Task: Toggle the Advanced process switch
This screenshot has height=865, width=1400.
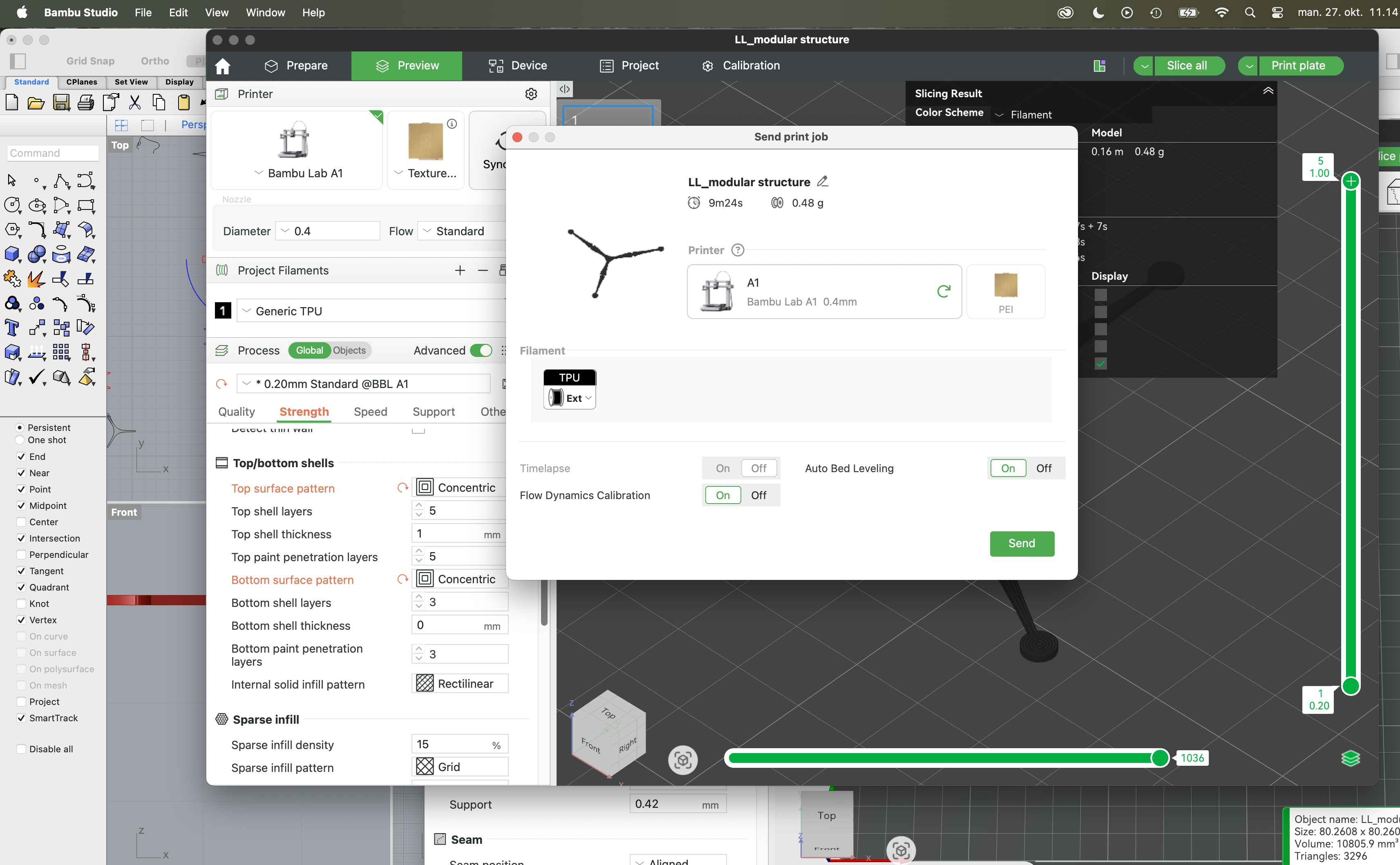Action: coord(481,350)
